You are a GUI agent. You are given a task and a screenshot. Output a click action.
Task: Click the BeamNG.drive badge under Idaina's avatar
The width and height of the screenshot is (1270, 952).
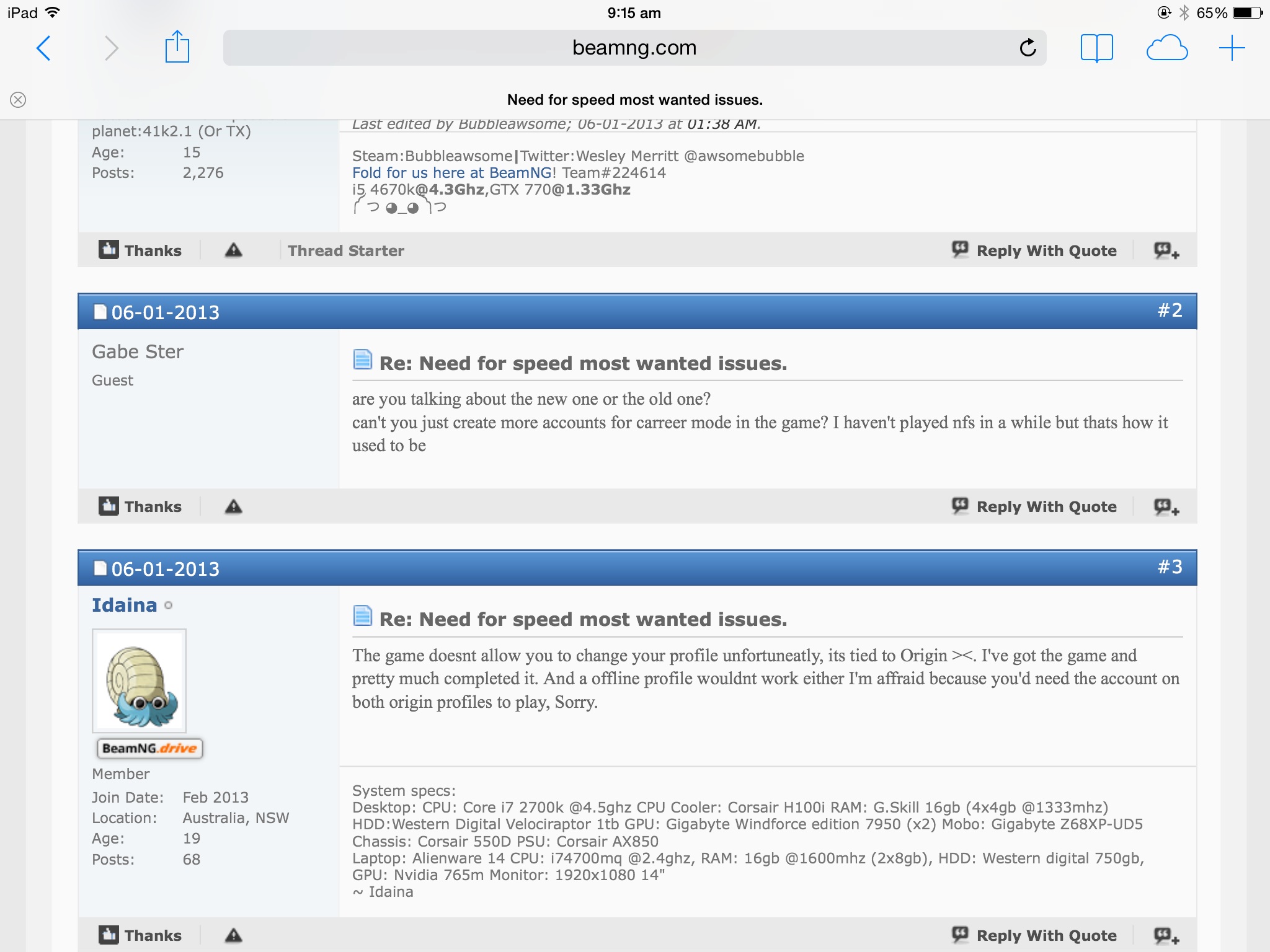(149, 748)
